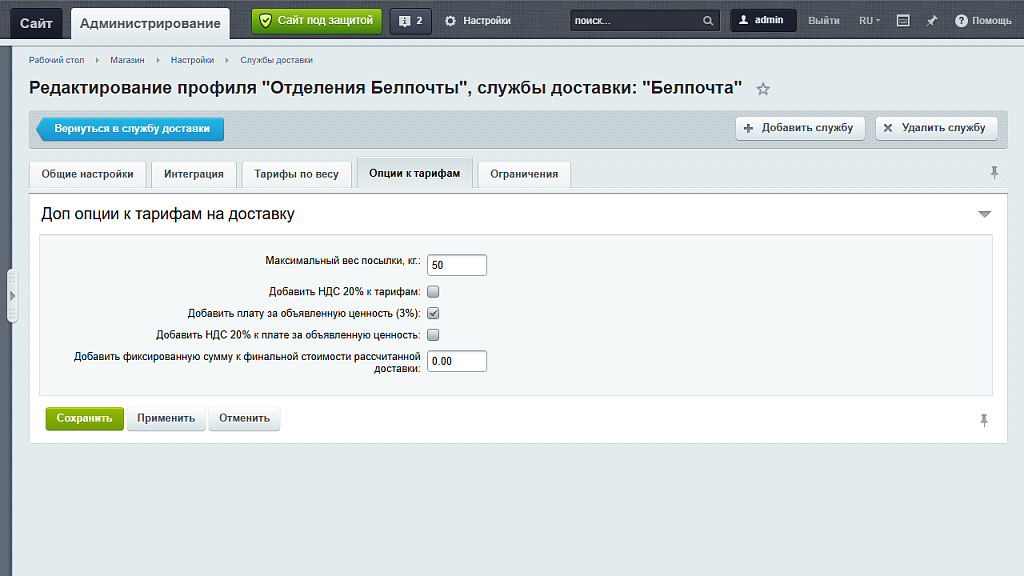Viewport: 1024px width, 576px height.
Task: Uncheck плату за объявленную ценность (3%)
Action: coord(433,313)
